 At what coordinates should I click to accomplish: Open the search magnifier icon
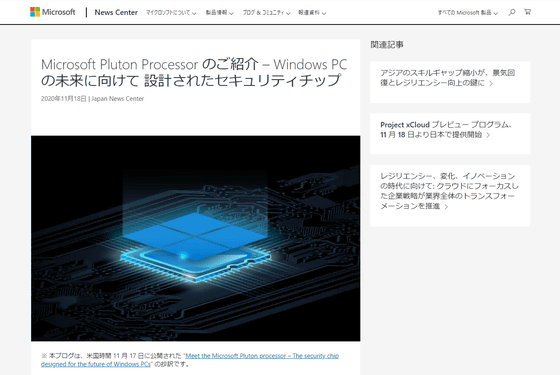pyautogui.click(x=512, y=12)
